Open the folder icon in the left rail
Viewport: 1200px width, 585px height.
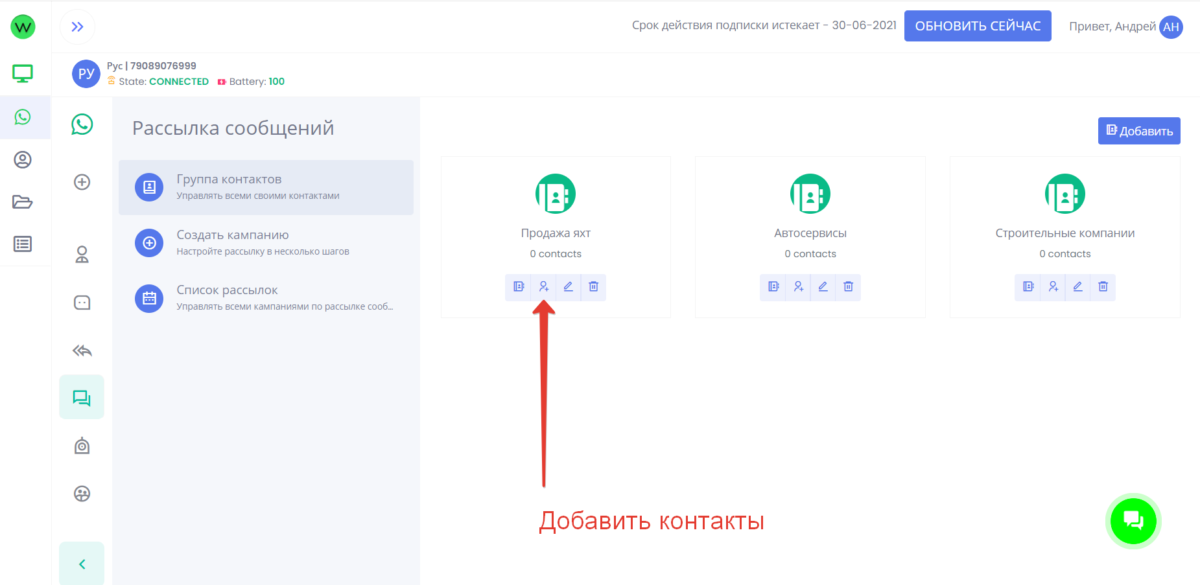point(22,202)
